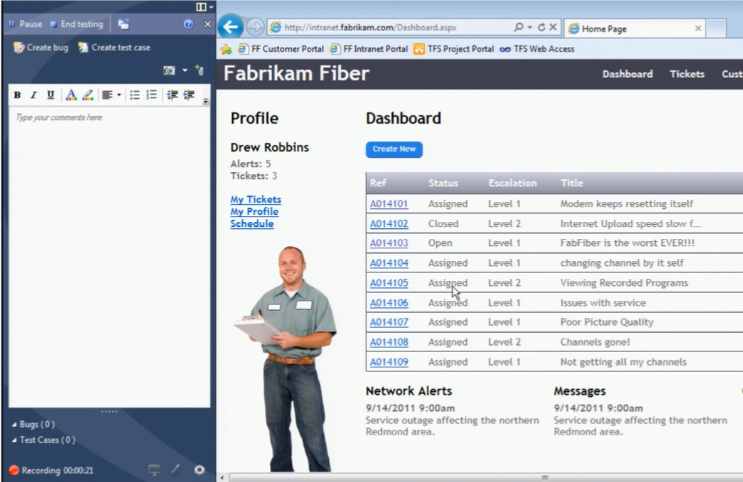Open ticket A014103

389,243
